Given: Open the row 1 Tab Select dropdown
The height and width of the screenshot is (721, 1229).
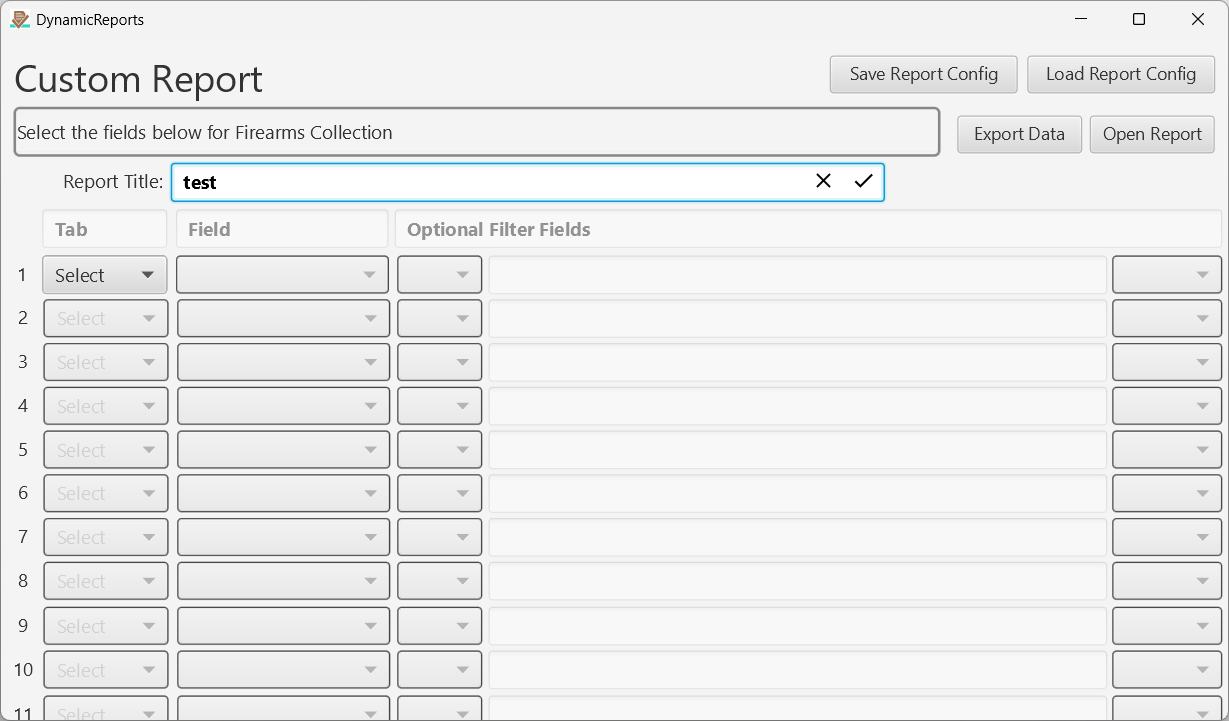Looking at the screenshot, I should pyautogui.click(x=105, y=275).
